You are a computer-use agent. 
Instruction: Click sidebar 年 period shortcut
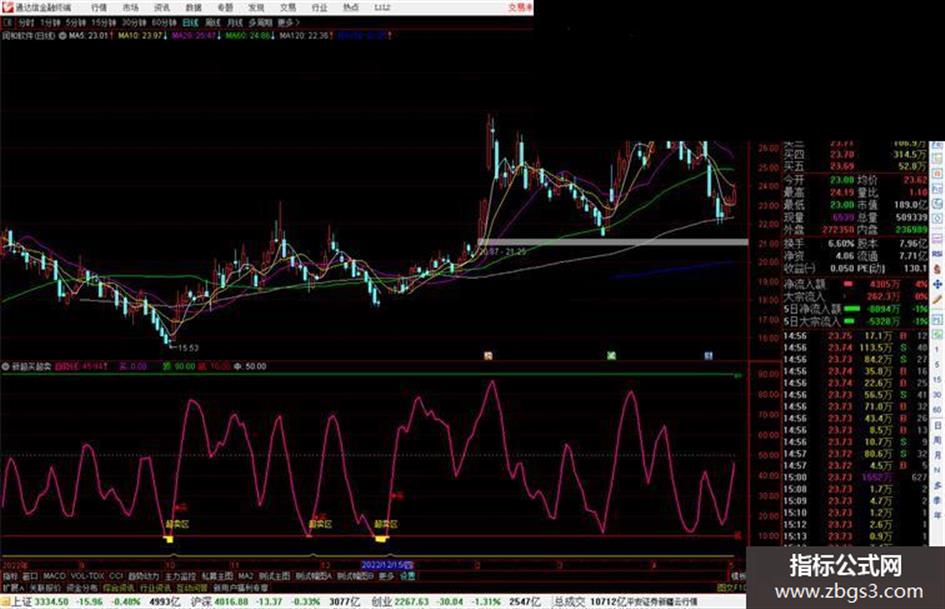pyautogui.click(x=937, y=516)
